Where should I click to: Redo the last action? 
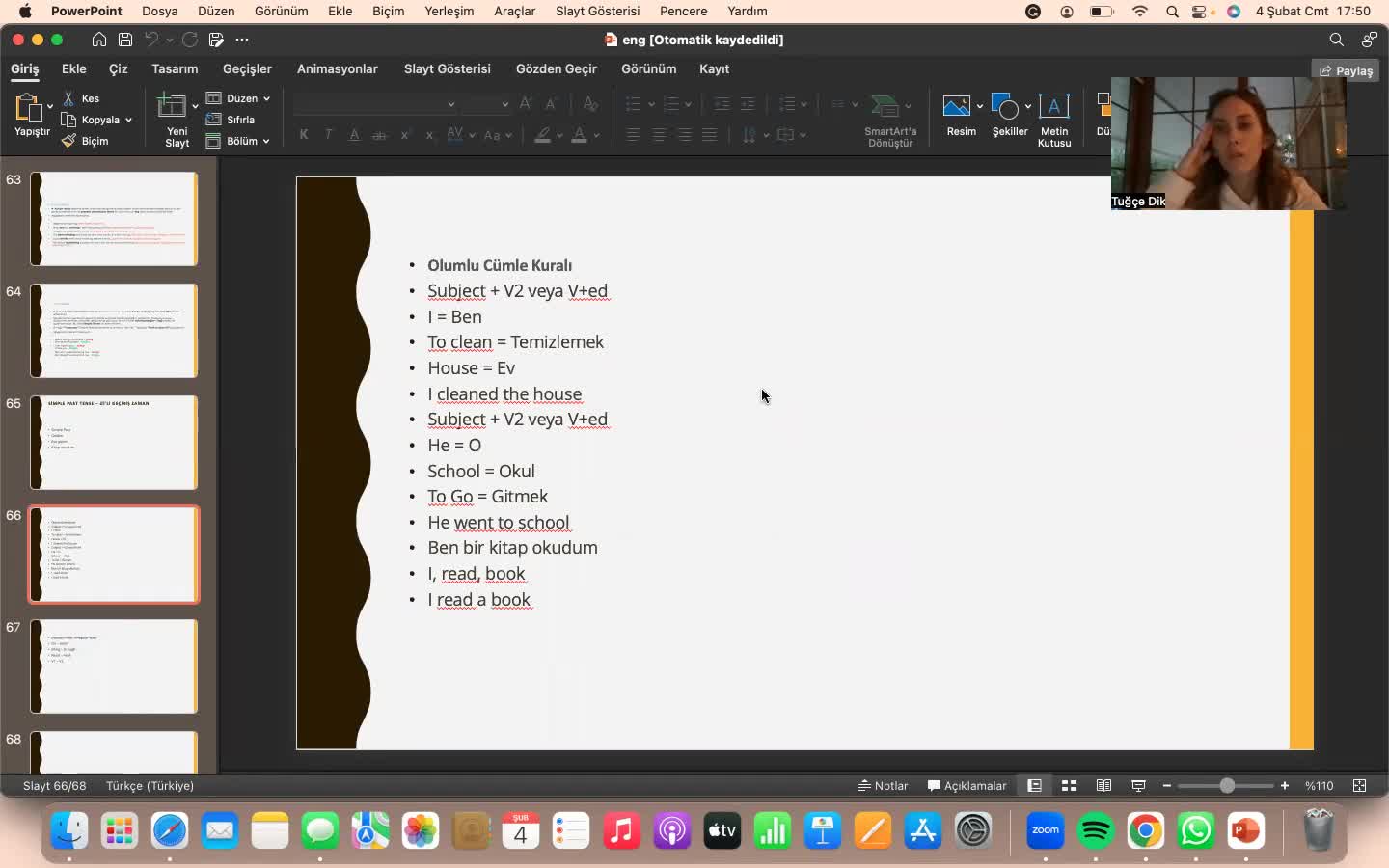pyautogui.click(x=190, y=40)
